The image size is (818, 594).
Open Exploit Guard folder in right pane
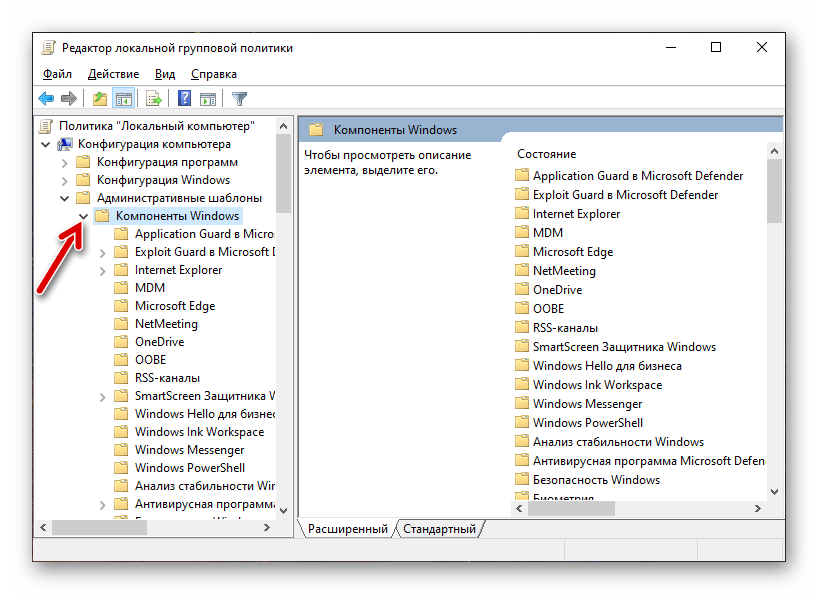(x=625, y=195)
